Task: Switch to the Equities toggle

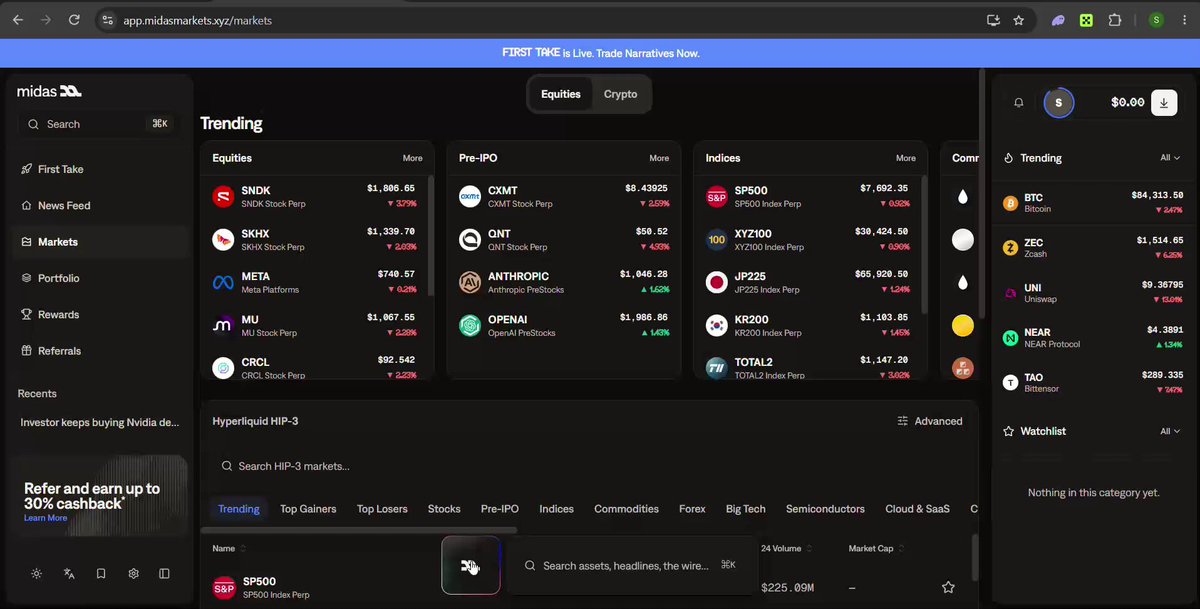Action: pos(561,94)
